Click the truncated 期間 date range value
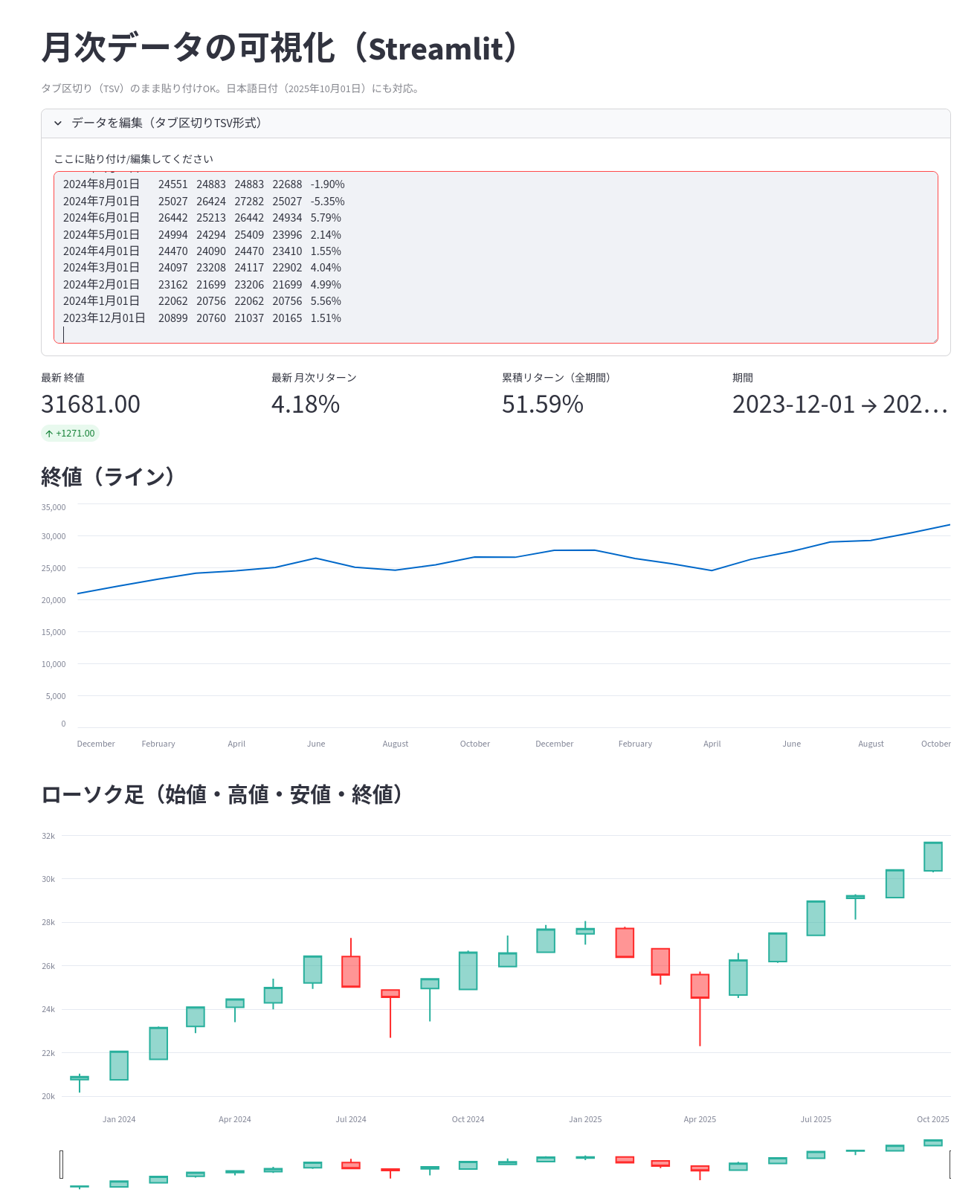The height and width of the screenshot is (1204, 980). (x=839, y=405)
